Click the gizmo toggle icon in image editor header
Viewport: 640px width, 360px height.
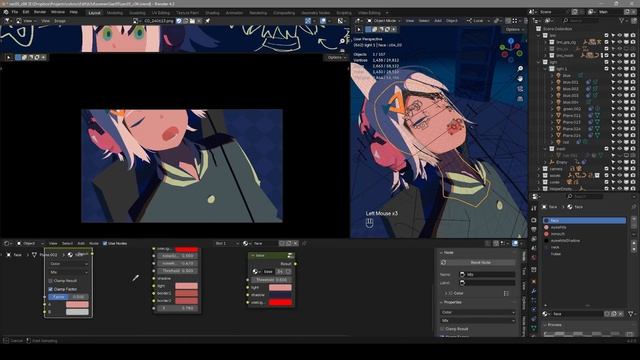[308, 21]
